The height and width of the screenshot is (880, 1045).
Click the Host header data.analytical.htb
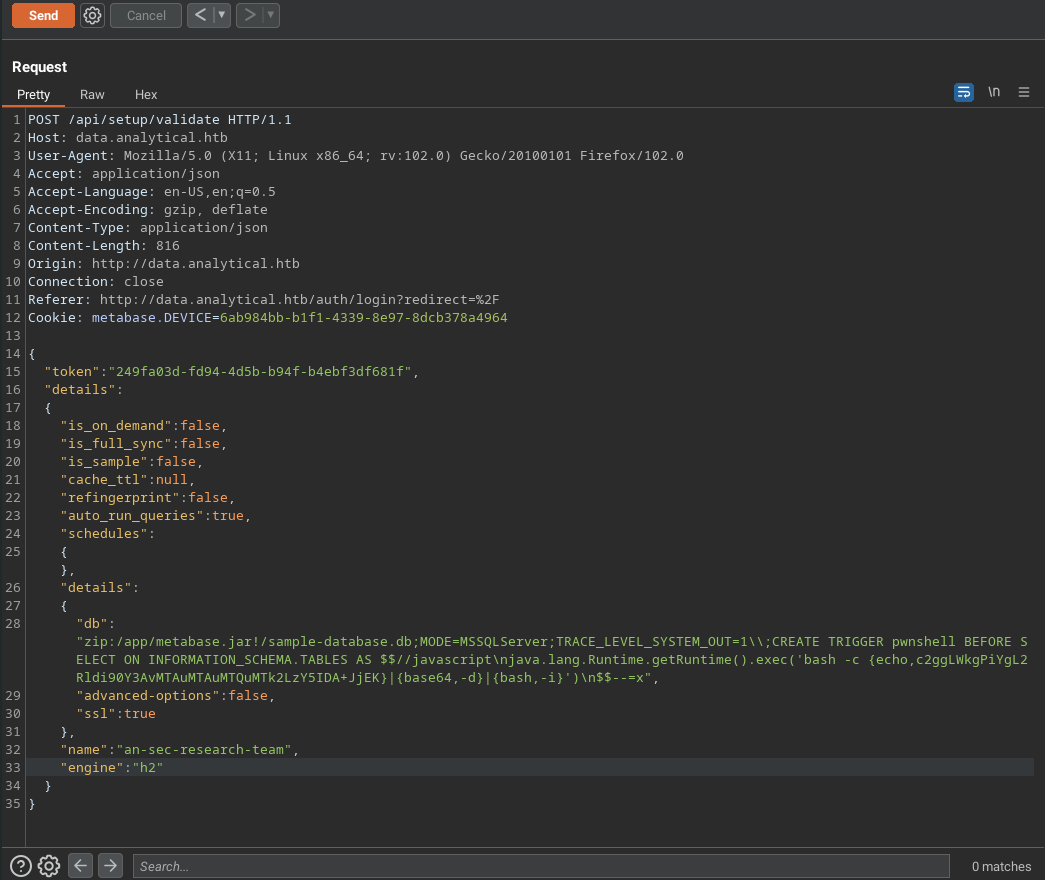[127, 137]
